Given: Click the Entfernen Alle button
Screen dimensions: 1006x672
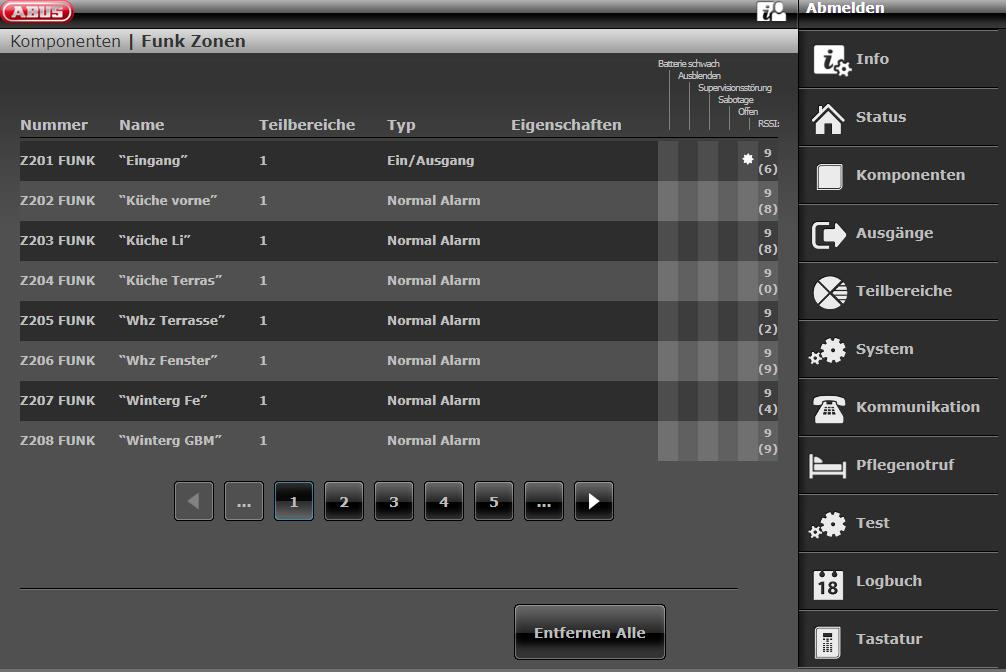Looking at the screenshot, I should (589, 633).
